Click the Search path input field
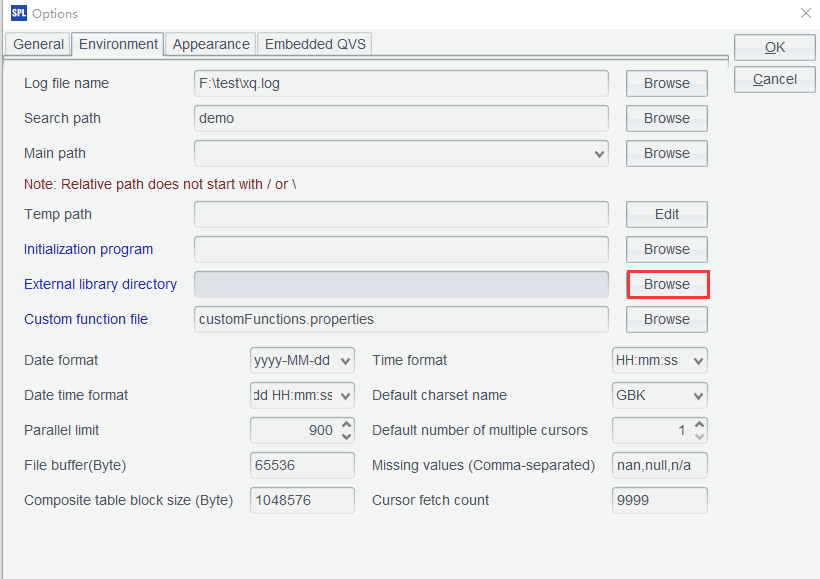This screenshot has height=579, width=820. click(x=401, y=118)
